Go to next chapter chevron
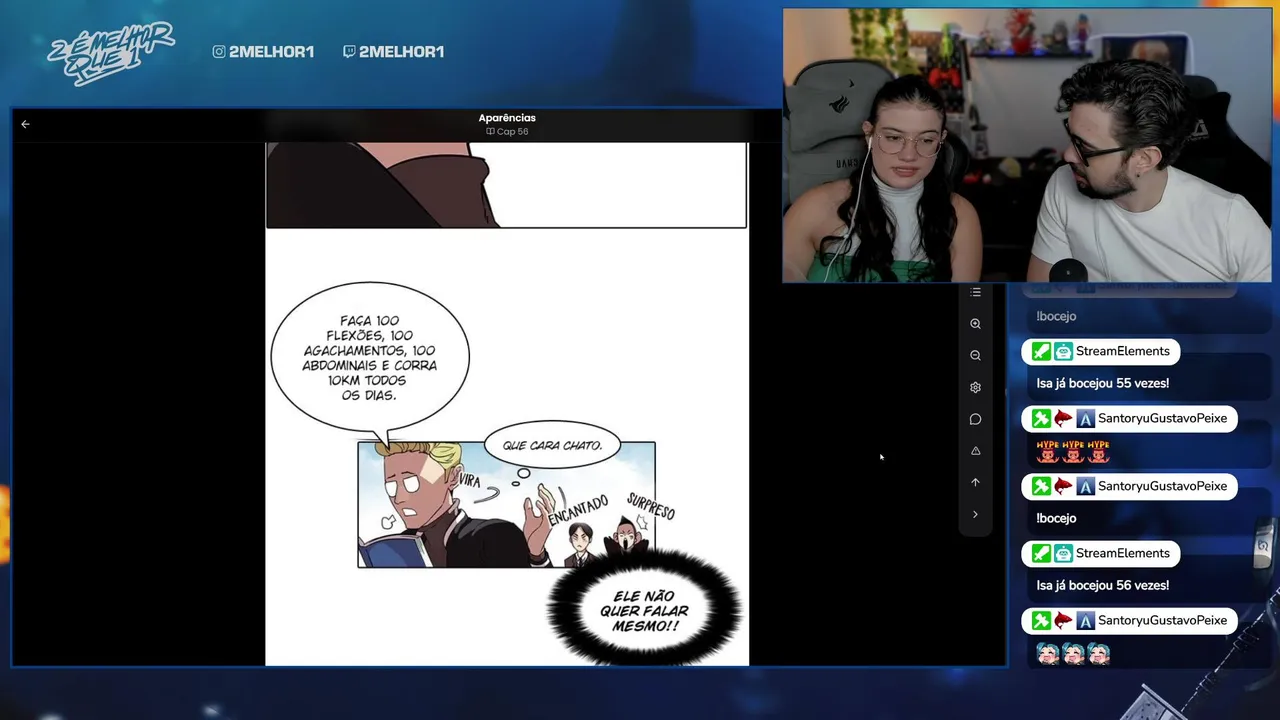1280x720 pixels. click(x=975, y=514)
